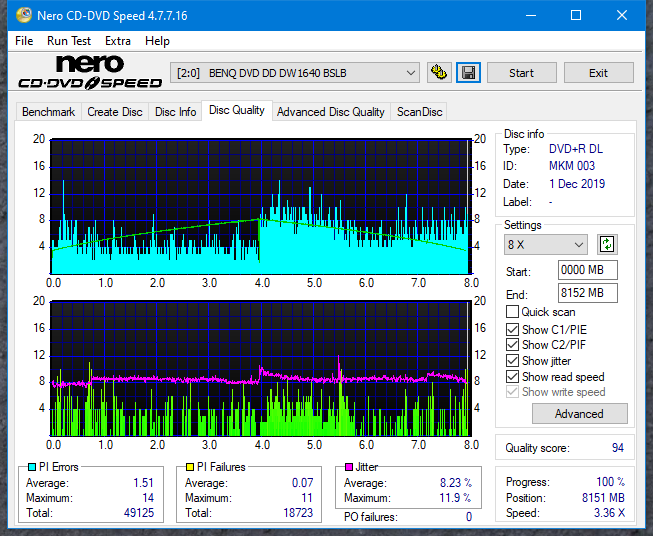Click the save floppy disk icon

coord(468,73)
